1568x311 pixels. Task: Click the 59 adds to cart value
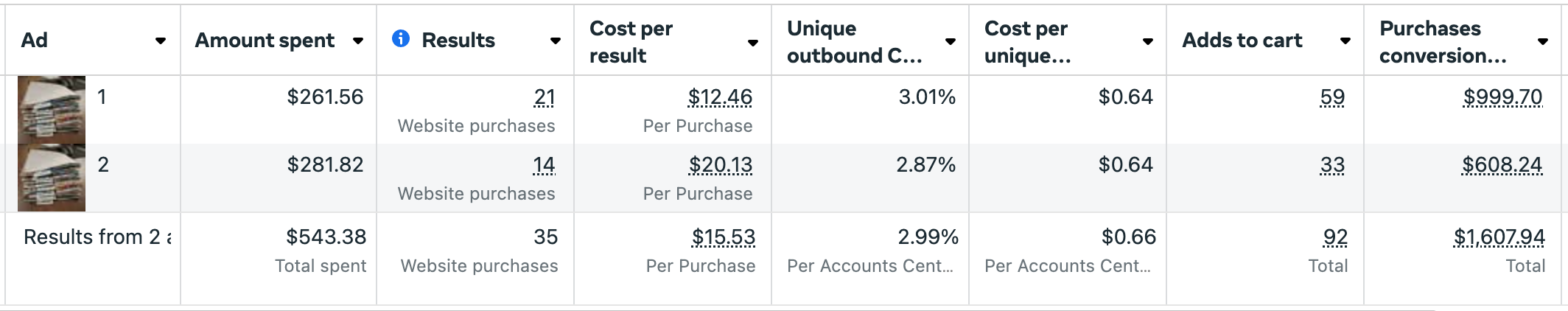pos(1332,97)
